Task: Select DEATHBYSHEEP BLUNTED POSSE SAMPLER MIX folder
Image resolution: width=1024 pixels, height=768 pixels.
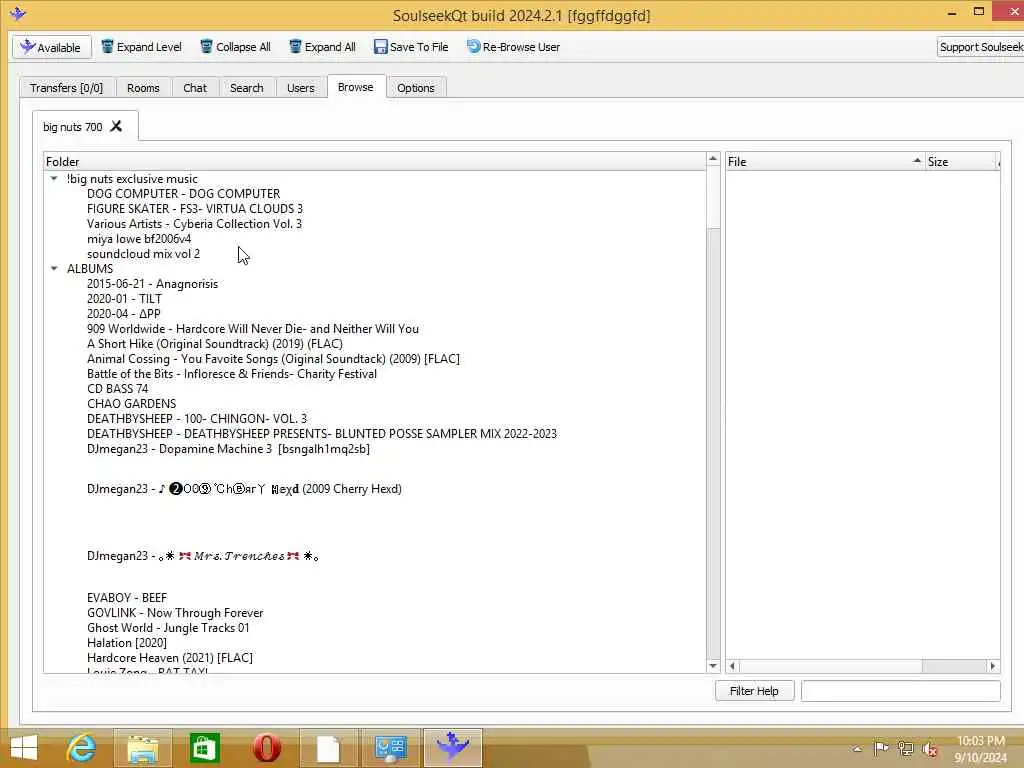Action: (x=322, y=434)
